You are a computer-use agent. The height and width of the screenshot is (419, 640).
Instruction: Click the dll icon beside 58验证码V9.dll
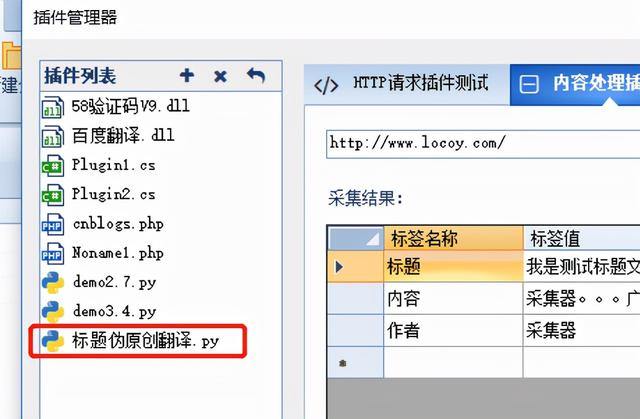pos(53,107)
